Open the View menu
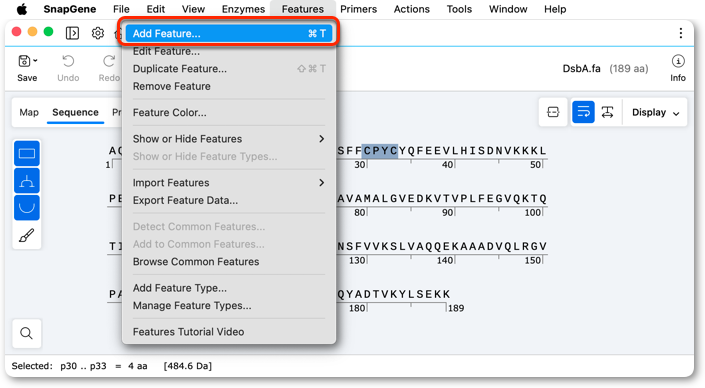 (x=193, y=9)
